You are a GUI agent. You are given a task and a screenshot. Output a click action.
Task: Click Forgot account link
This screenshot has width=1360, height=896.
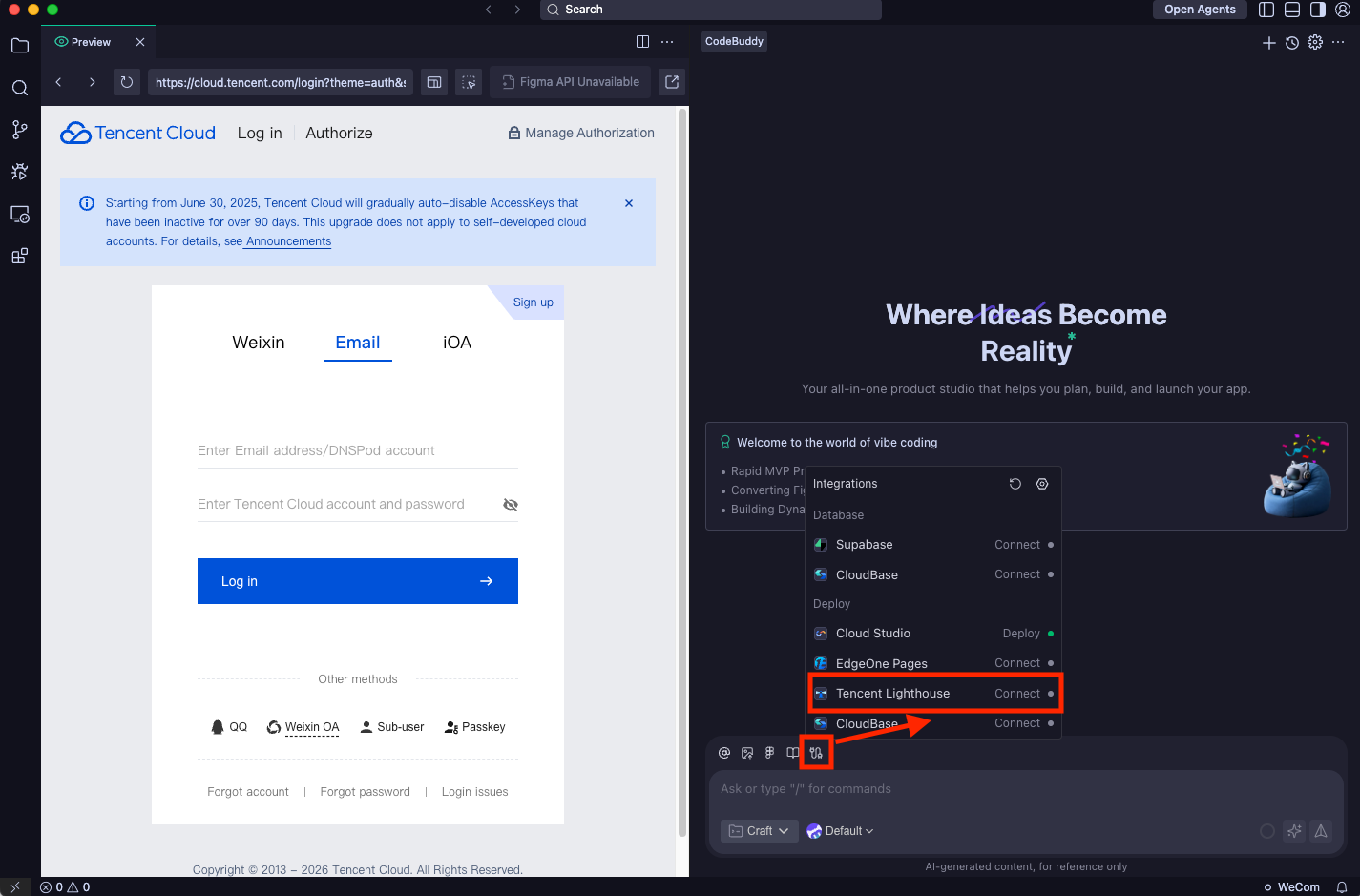coord(248,792)
